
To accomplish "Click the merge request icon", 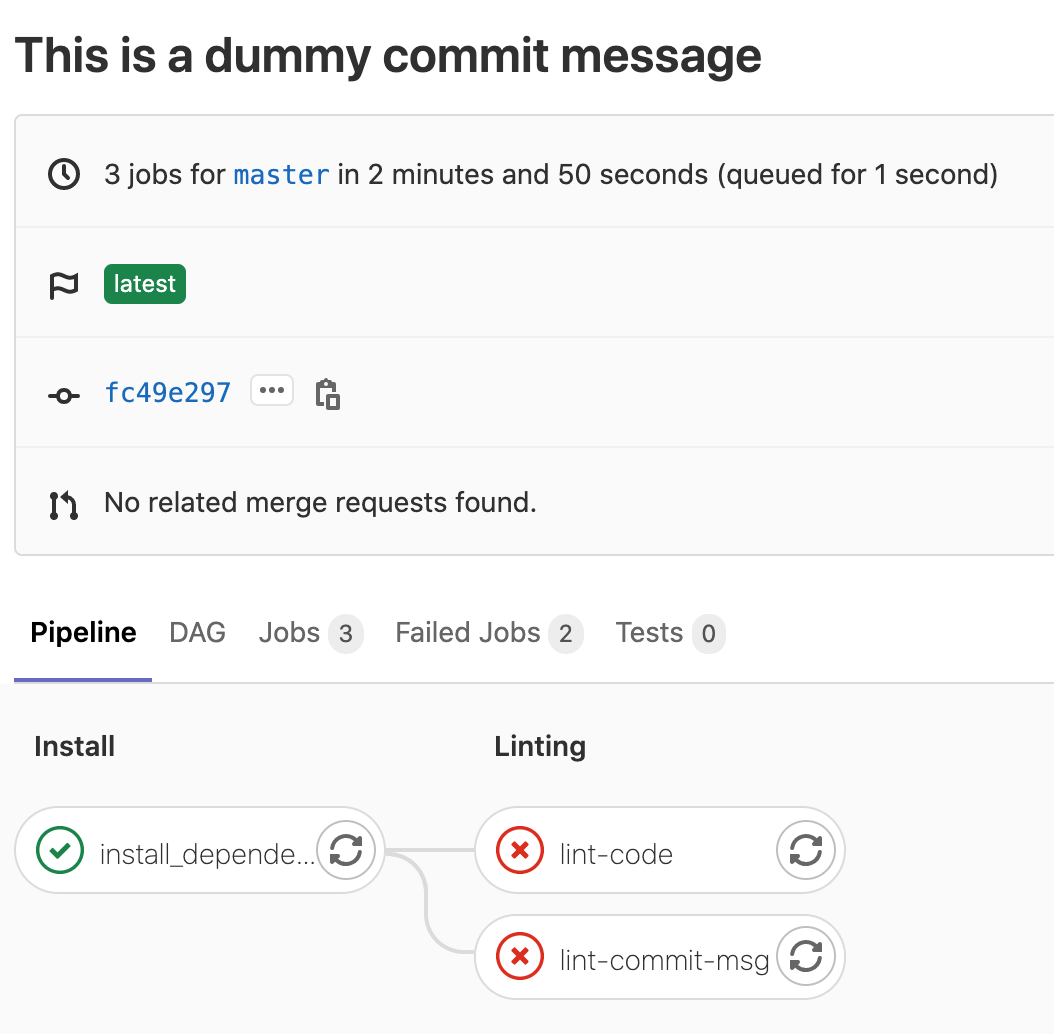I will (x=63, y=504).
